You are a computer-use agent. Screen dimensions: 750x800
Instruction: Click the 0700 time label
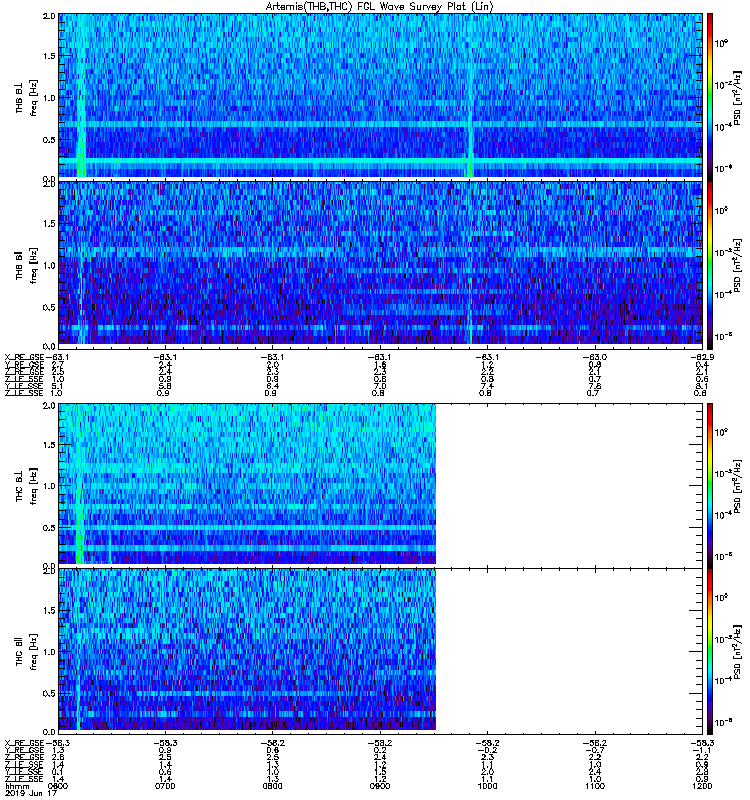165,786
